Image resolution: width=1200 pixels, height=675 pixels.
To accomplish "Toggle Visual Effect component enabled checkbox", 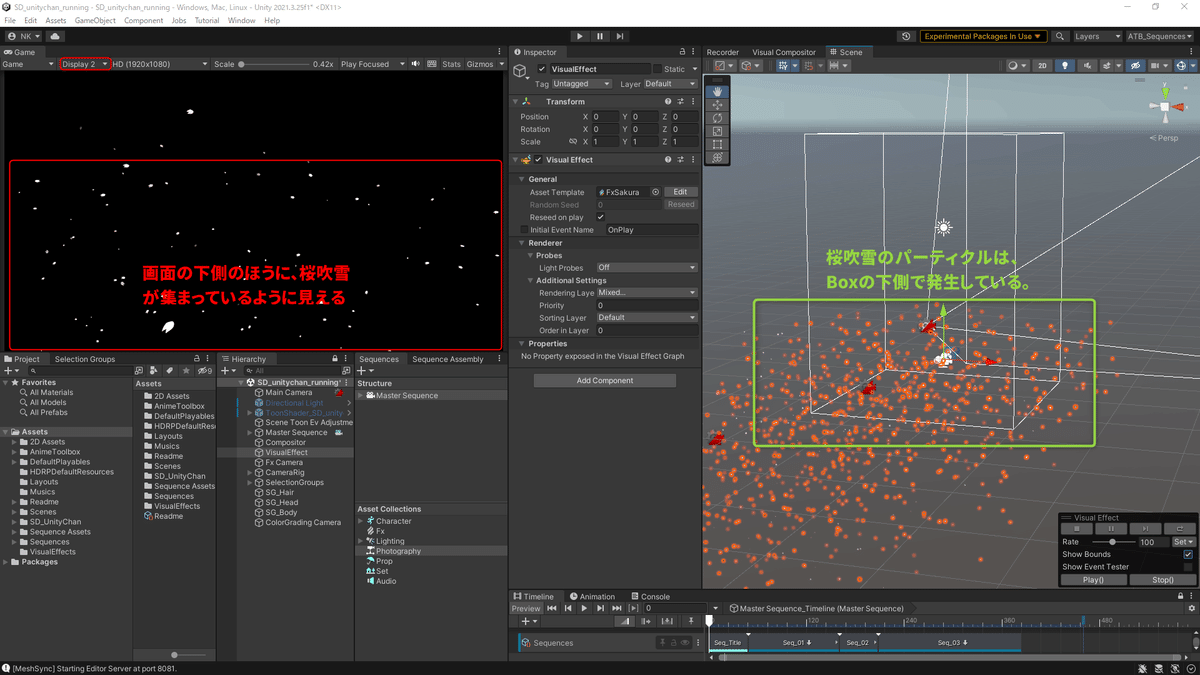I will [538, 160].
